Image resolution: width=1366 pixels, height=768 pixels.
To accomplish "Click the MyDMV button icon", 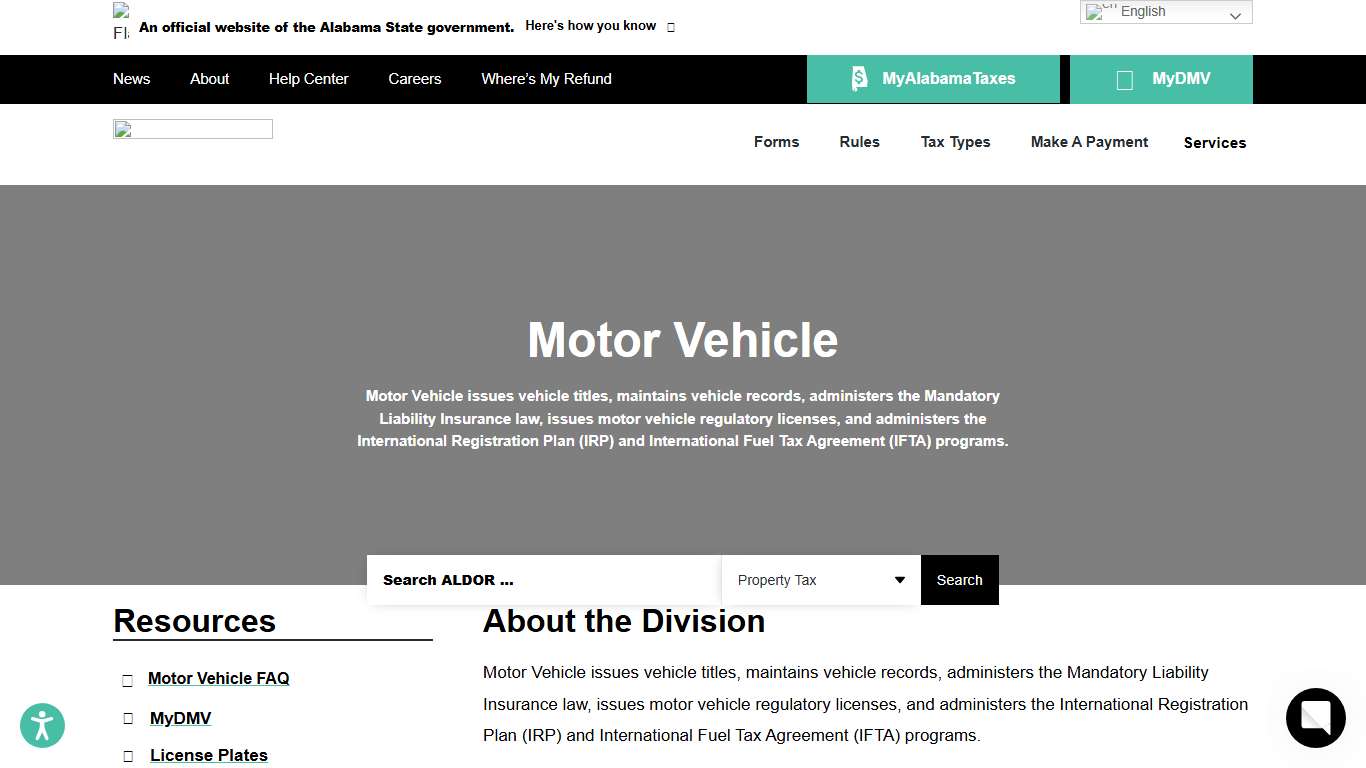I will pos(1124,80).
